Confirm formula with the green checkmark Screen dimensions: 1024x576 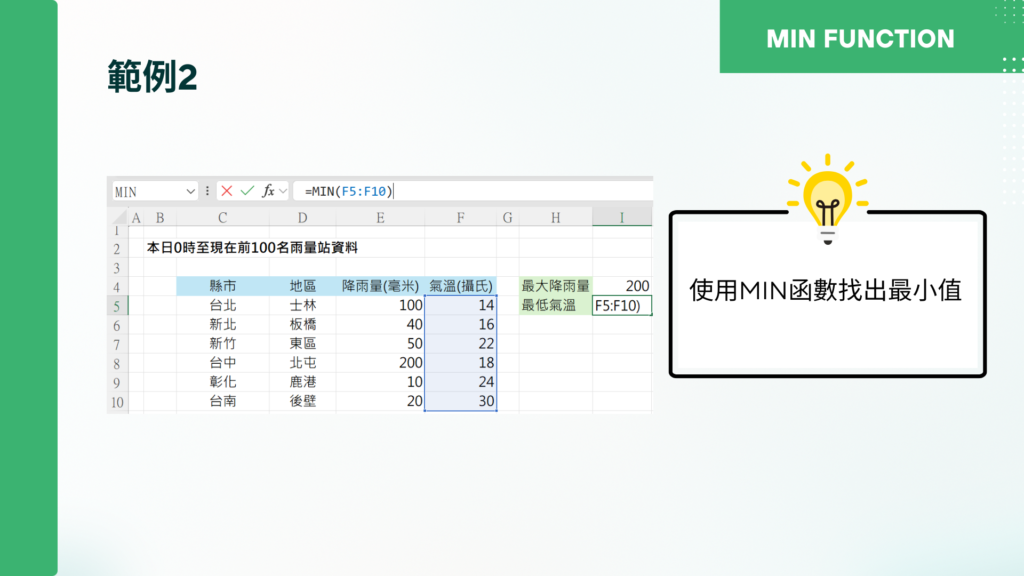coord(247,191)
